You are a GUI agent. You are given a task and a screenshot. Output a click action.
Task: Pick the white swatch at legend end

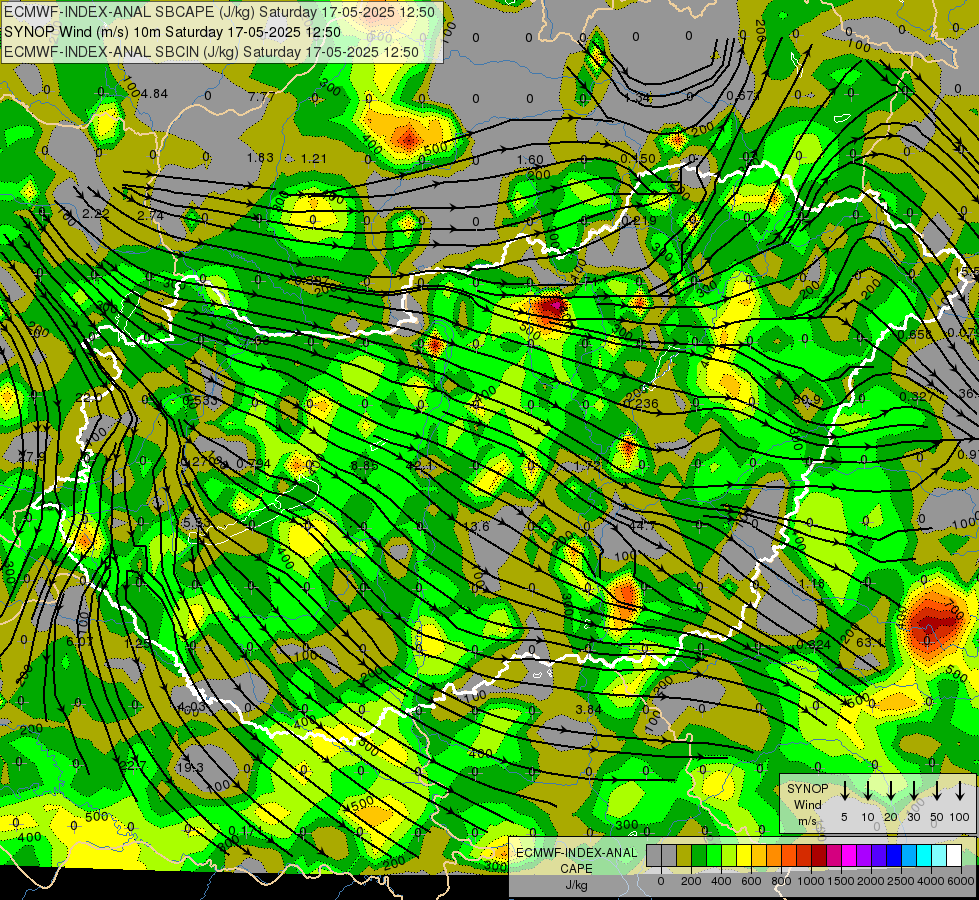953,855
